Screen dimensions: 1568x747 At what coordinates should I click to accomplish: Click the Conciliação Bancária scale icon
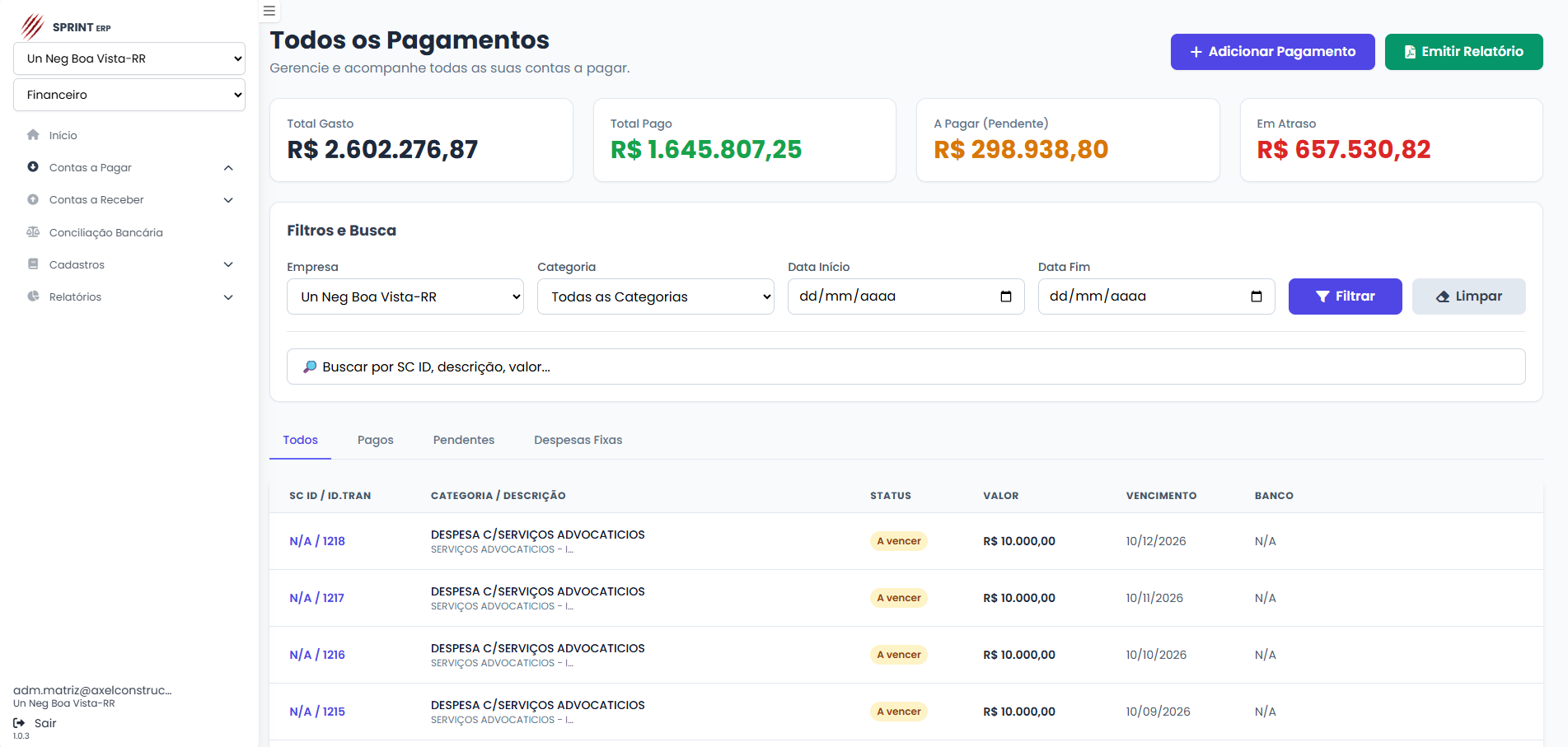pyautogui.click(x=33, y=232)
